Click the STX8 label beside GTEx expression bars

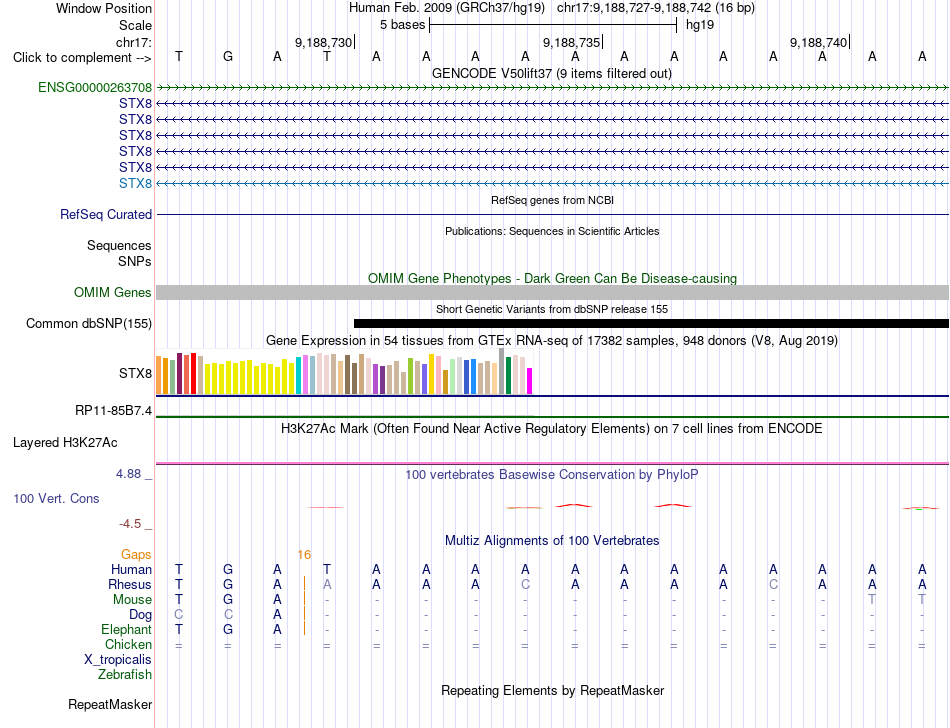click(x=135, y=374)
